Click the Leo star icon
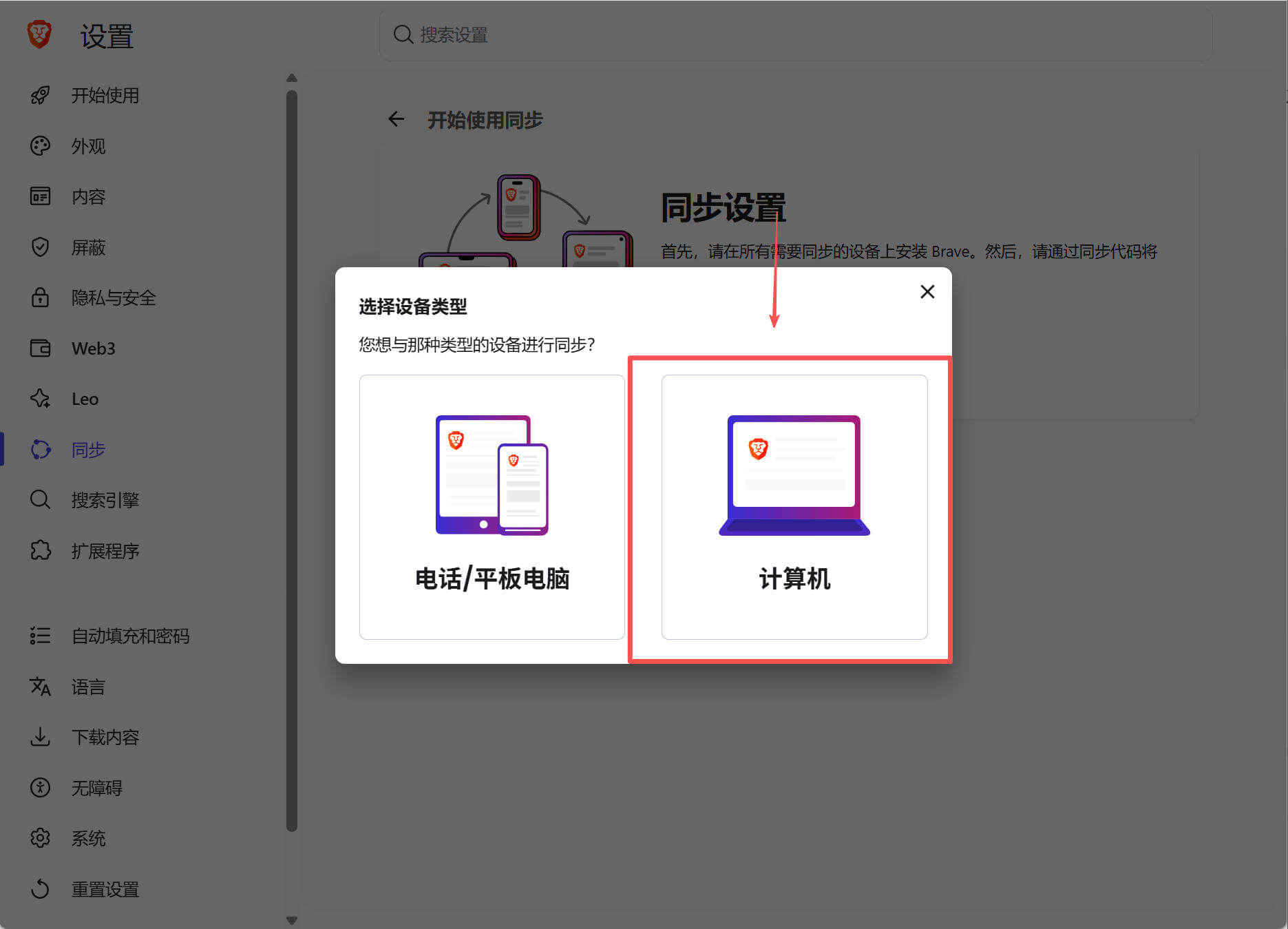Screen dimensions: 1288x929 [x=40, y=399]
